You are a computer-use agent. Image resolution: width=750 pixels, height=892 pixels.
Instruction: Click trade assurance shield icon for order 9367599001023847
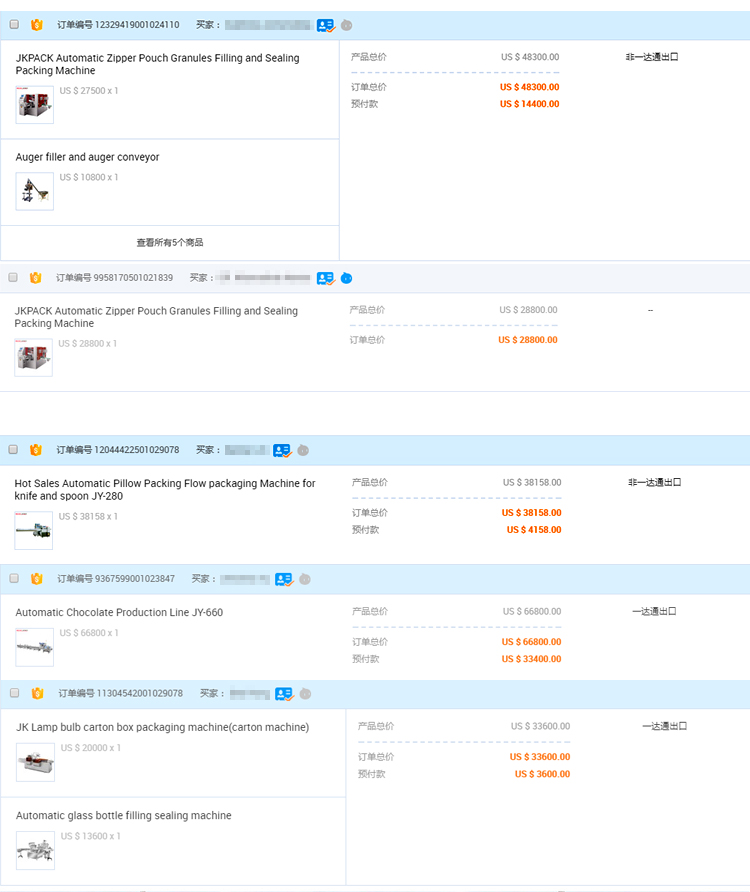37,579
